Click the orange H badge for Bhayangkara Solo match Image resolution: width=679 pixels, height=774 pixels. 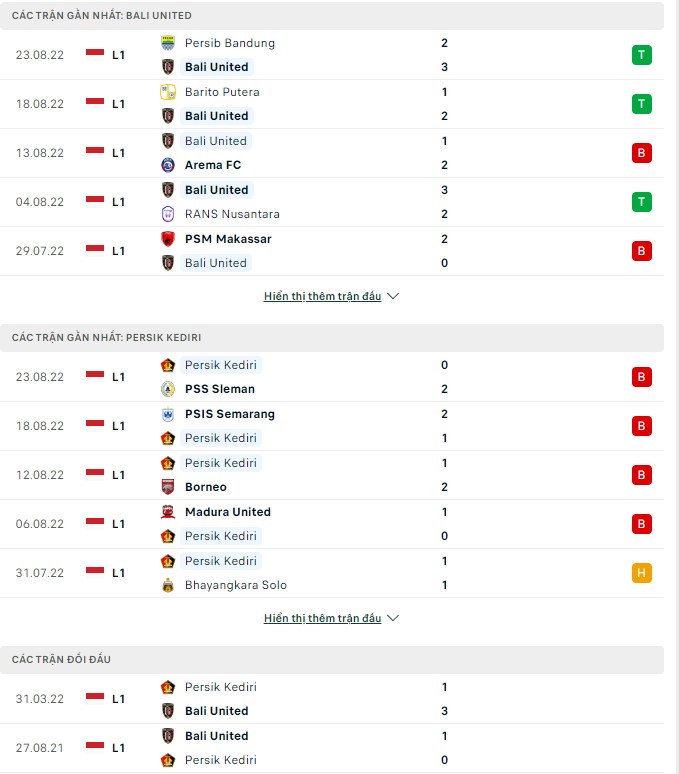641,573
